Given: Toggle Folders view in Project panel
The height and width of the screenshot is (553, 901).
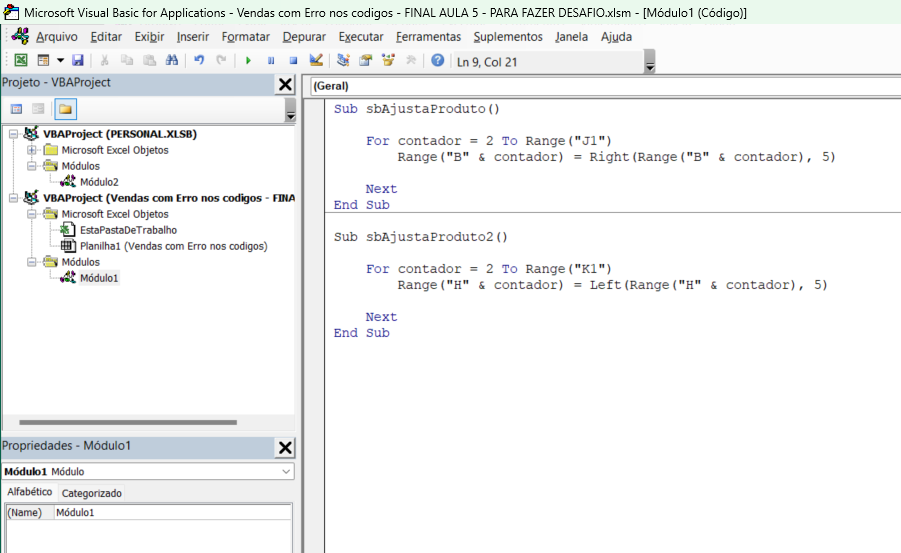Looking at the screenshot, I should (65, 109).
